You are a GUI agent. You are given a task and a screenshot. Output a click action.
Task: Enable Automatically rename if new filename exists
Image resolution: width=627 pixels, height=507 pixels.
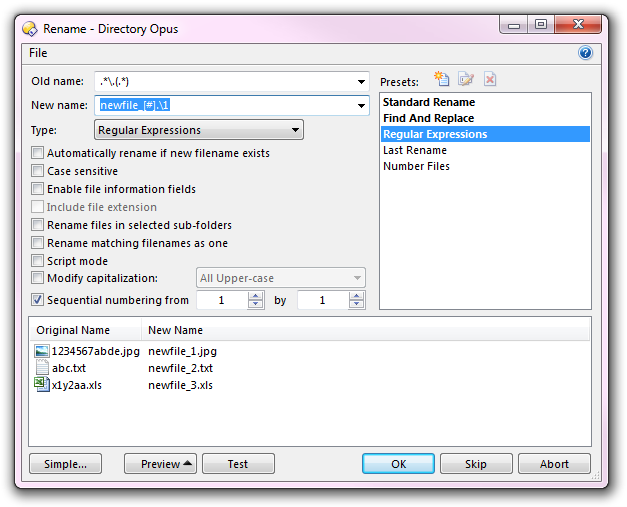click(x=38, y=153)
